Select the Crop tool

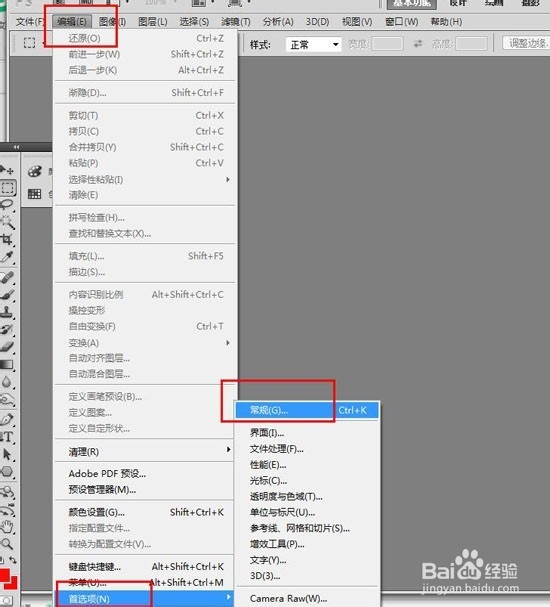tap(7, 239)
